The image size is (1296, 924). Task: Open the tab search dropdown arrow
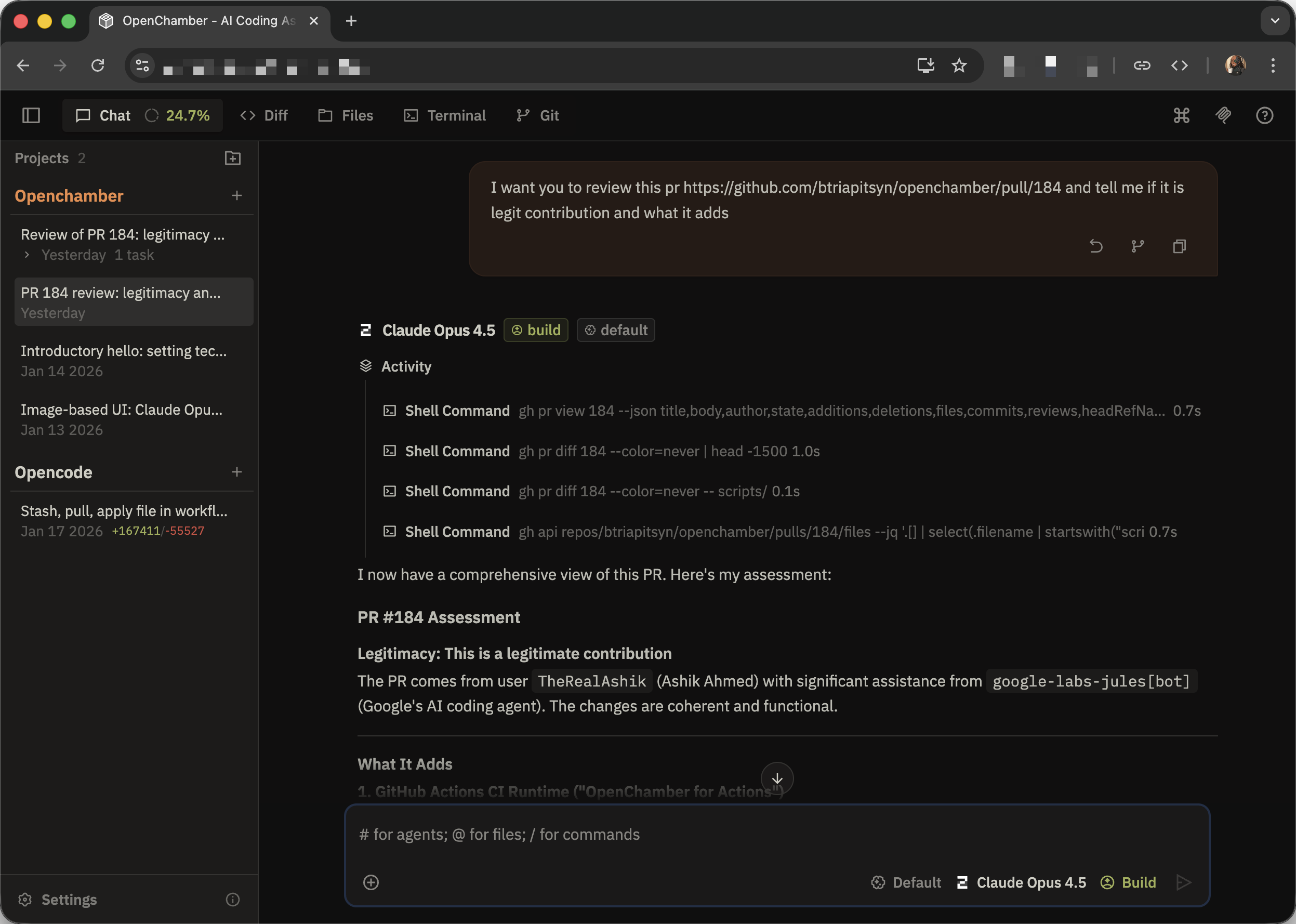pyautogui.click(x=1275, y=21)
